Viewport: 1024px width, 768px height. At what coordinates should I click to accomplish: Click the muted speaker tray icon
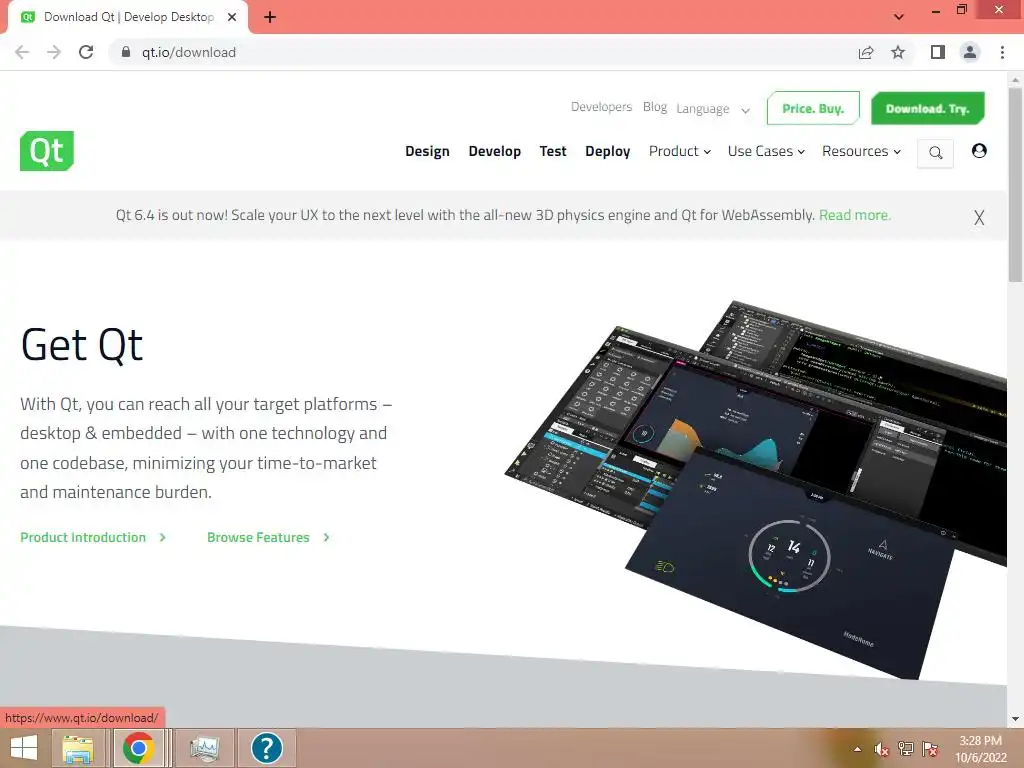coord(882,749)
